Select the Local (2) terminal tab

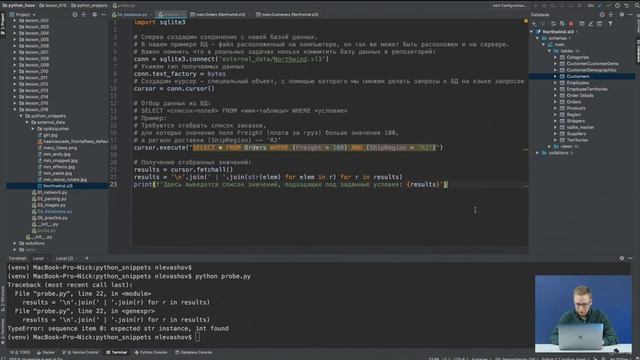click(x=64, y=258)
